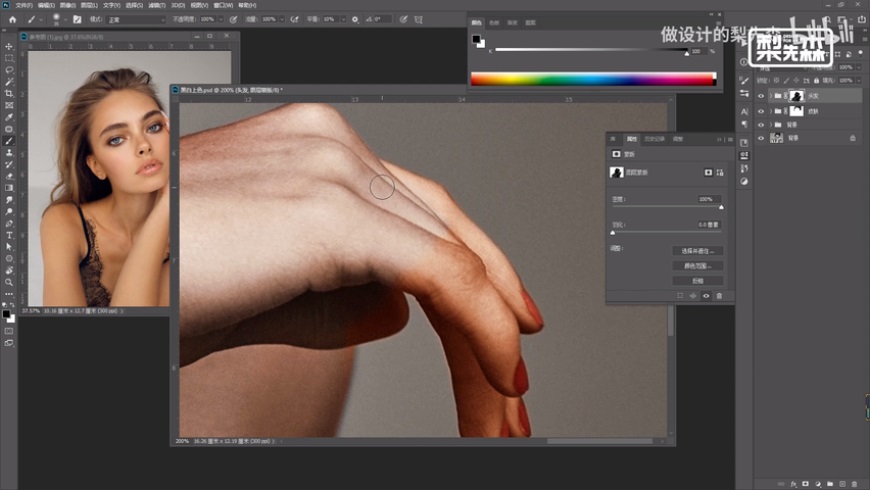Open the 文件 (File) menu
Screen dimensions: 870x490
(x=23, y=4)
